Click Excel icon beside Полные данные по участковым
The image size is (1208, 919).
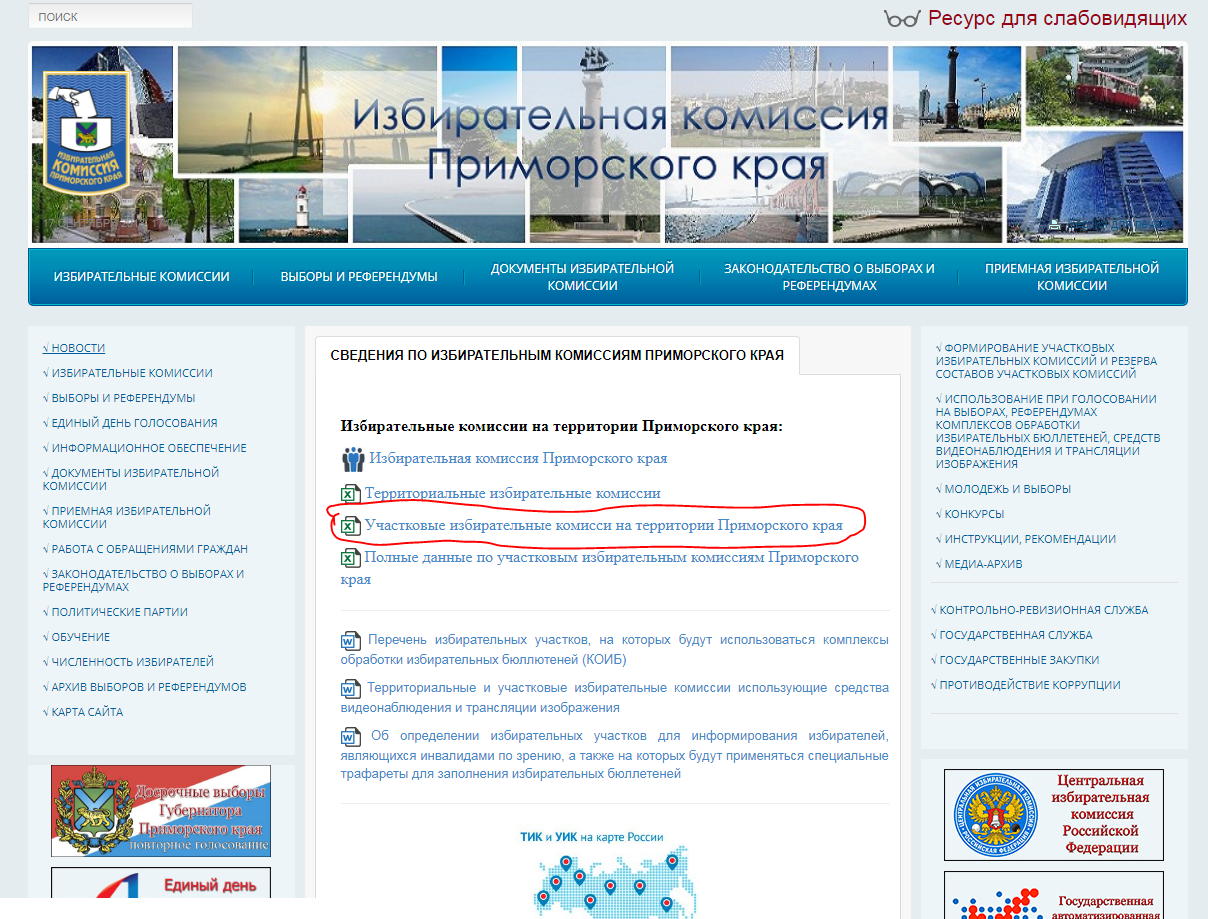tap(351, 558)
